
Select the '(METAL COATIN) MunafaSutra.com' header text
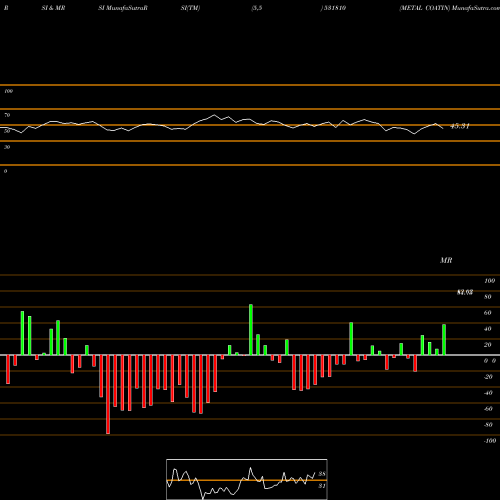(449, 8)
